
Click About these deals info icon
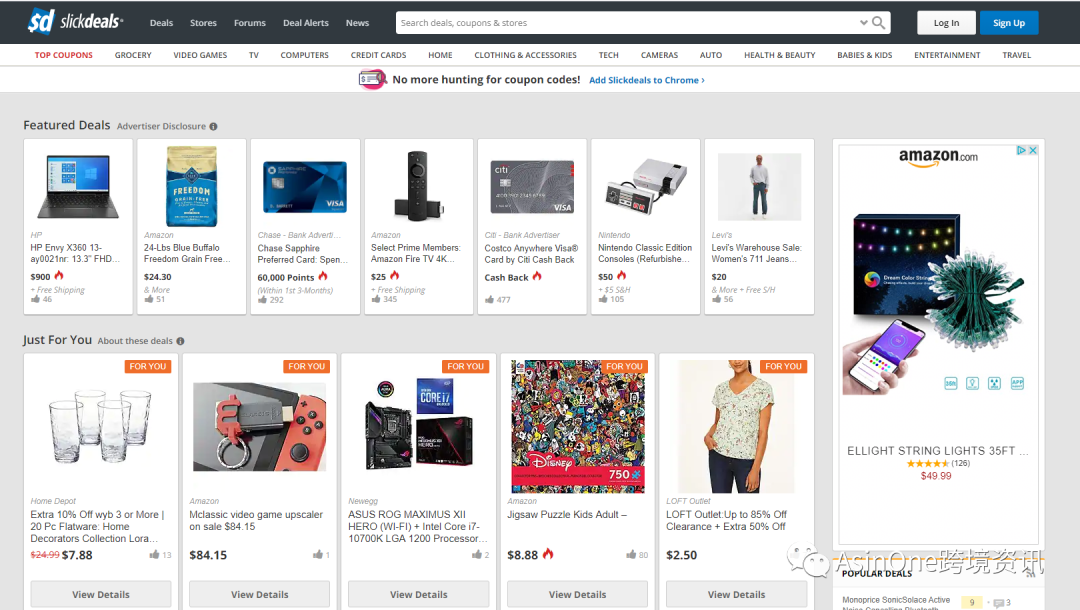click(x=180, y=341)
